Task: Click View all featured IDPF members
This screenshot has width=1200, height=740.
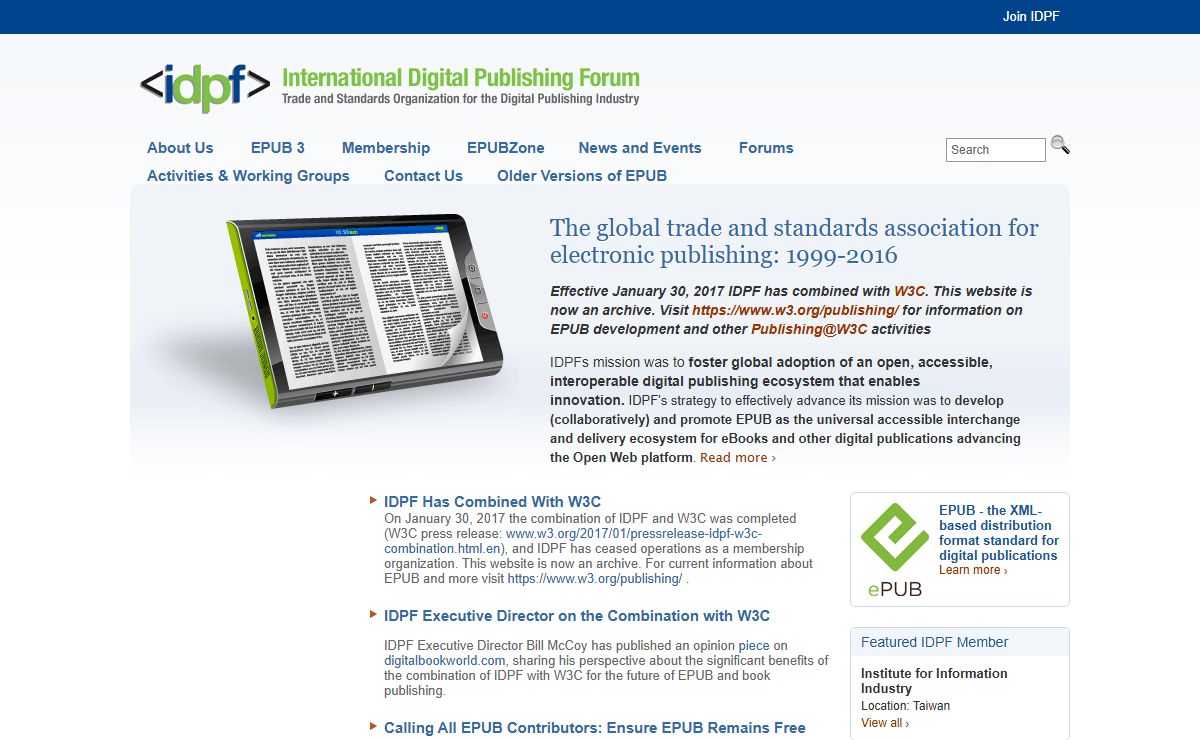Action: click(885, 723)
